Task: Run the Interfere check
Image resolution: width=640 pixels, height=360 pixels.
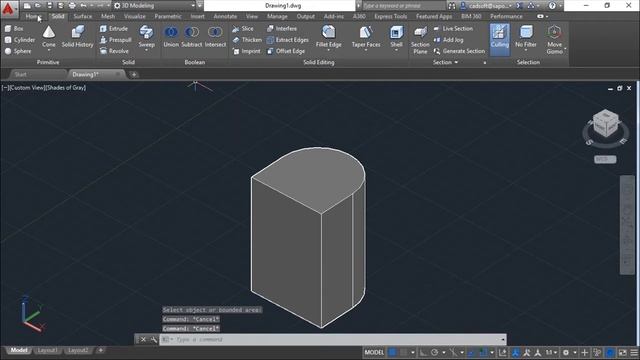Action: click(x=282, y=29)
